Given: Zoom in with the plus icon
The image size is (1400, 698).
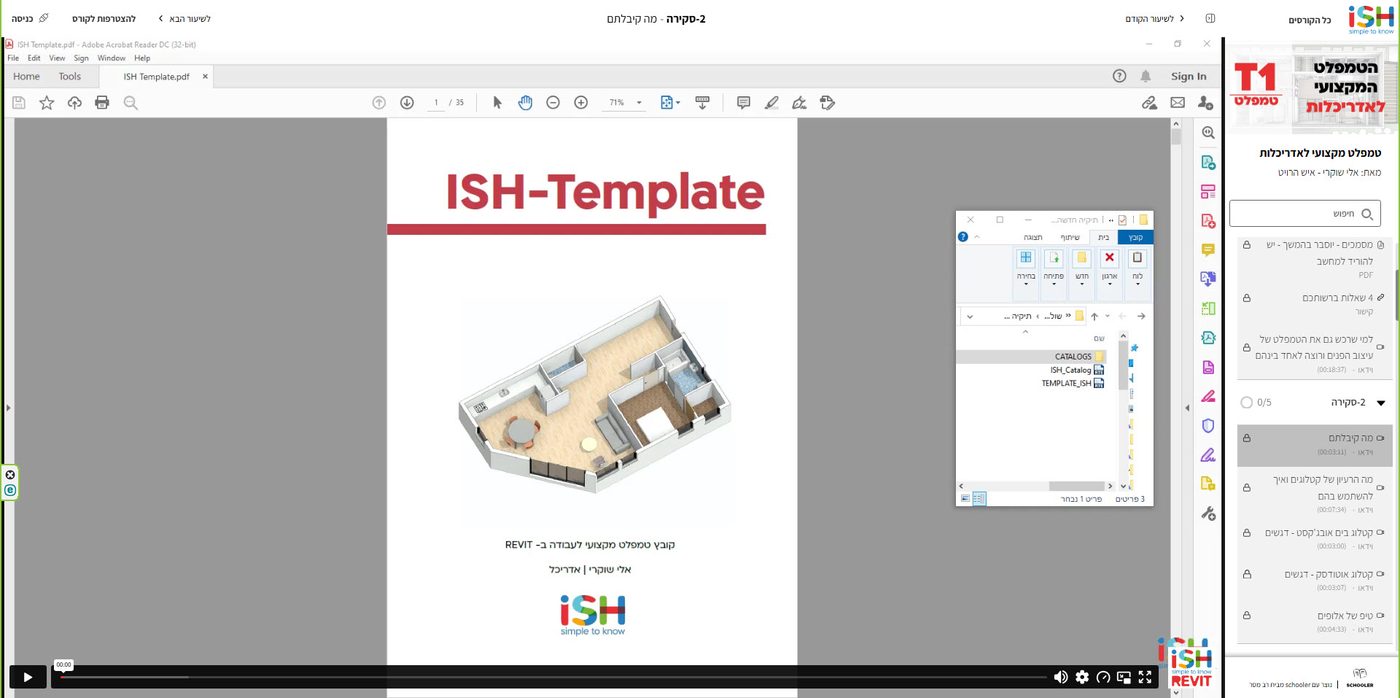Looking at the screenshot, I should pos(581,102).
